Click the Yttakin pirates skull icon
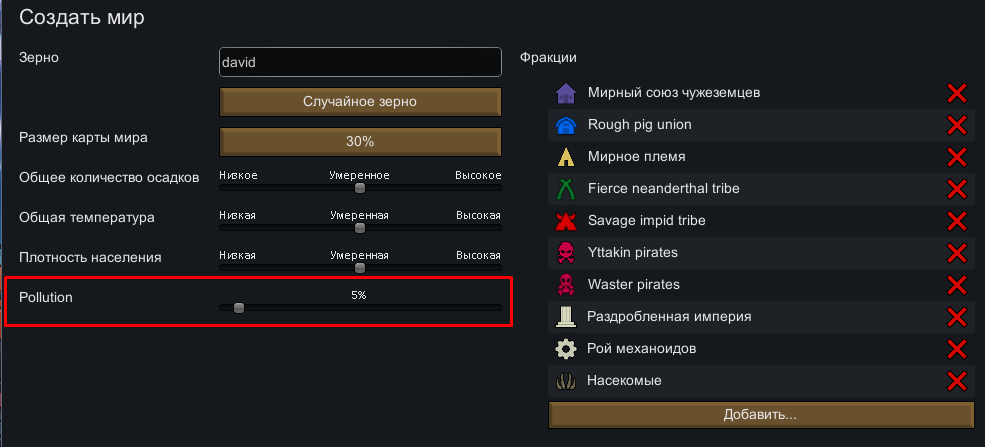The image size is (985, 447). click(565, 253)
